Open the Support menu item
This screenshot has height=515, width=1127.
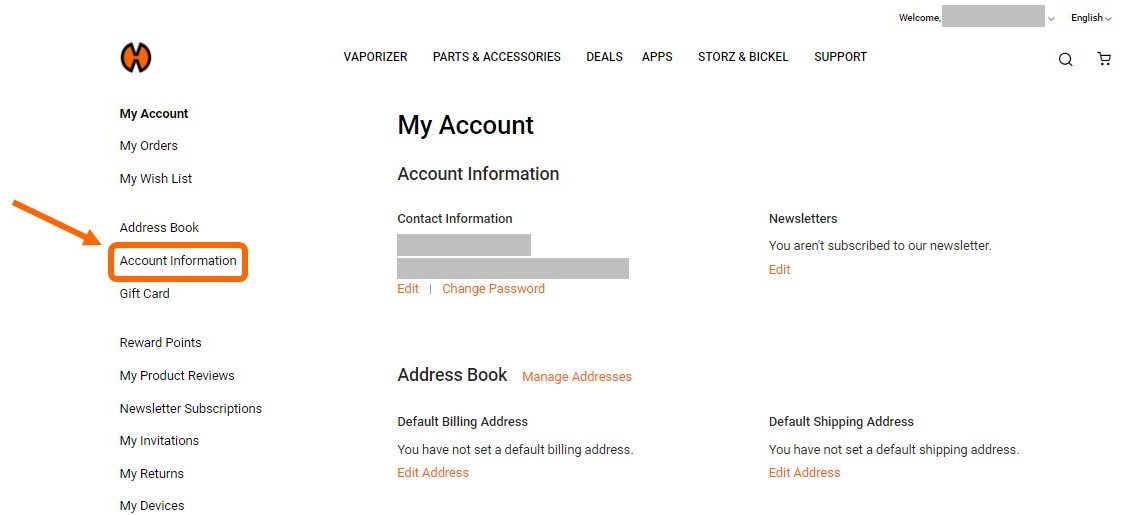click(x=840, y=57)
